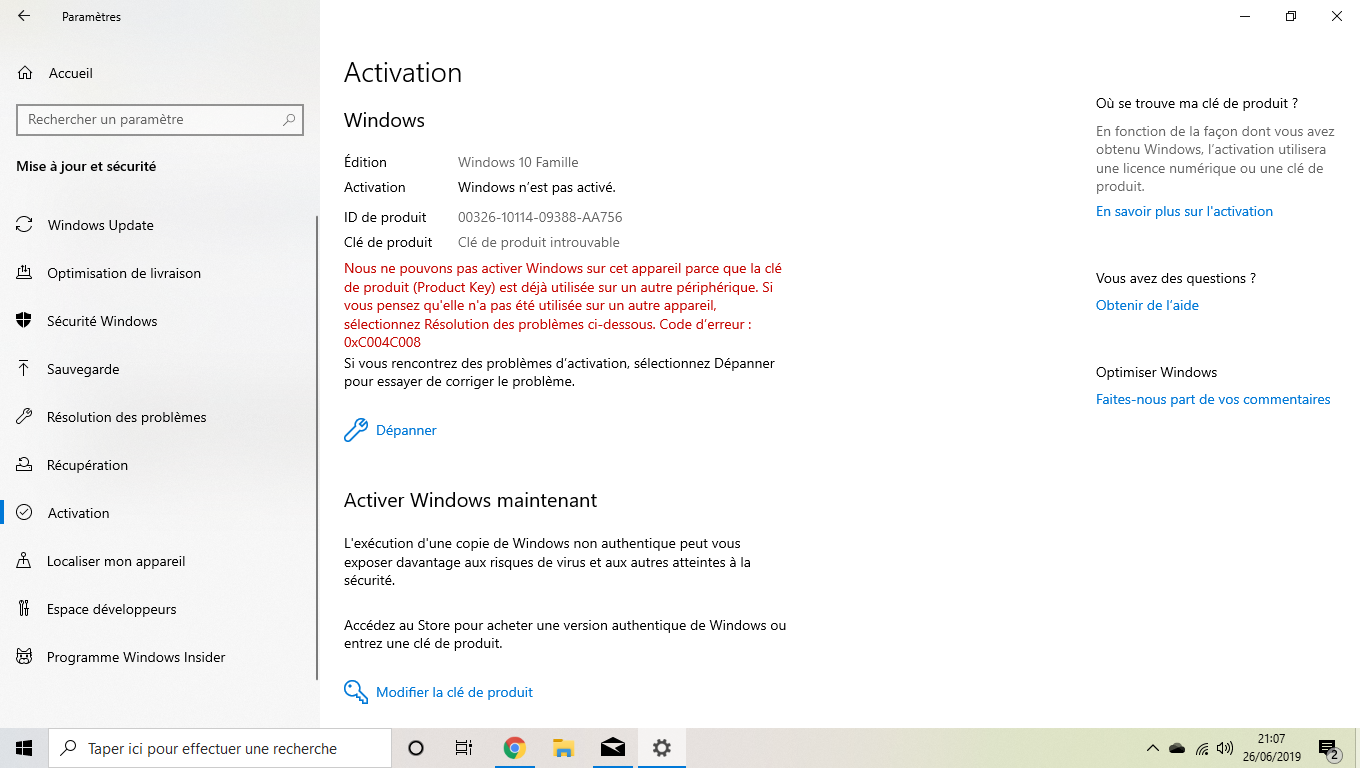Click the Dépanner wrench icon

tap(356, 430)
